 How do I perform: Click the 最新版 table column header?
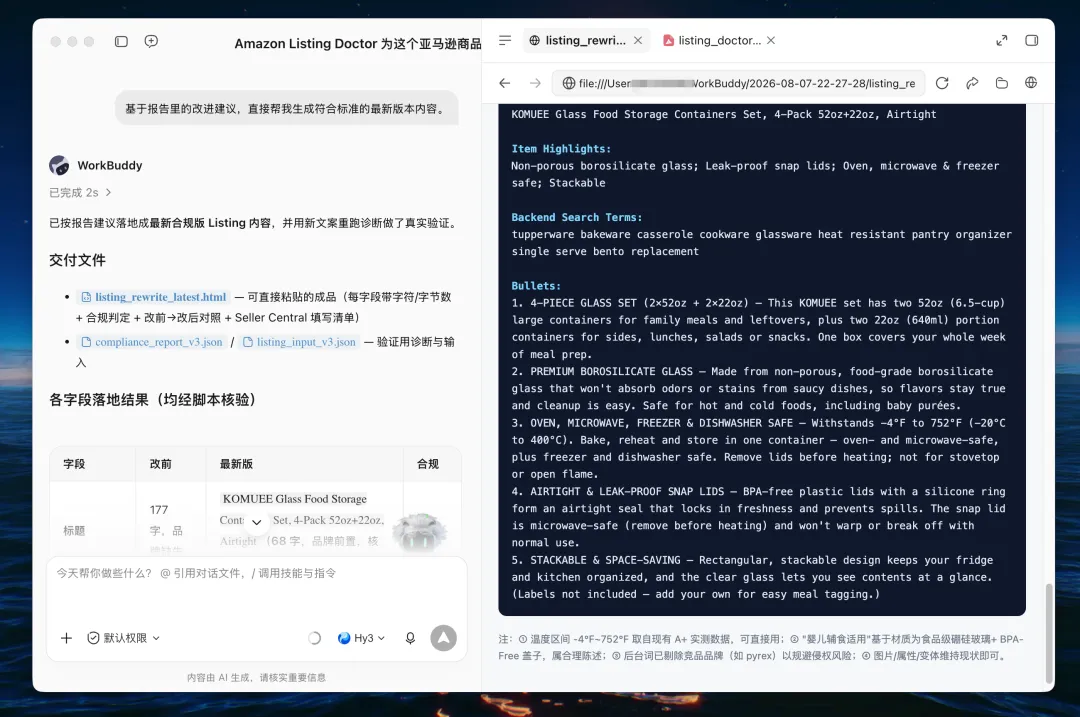tap(236, 464)
